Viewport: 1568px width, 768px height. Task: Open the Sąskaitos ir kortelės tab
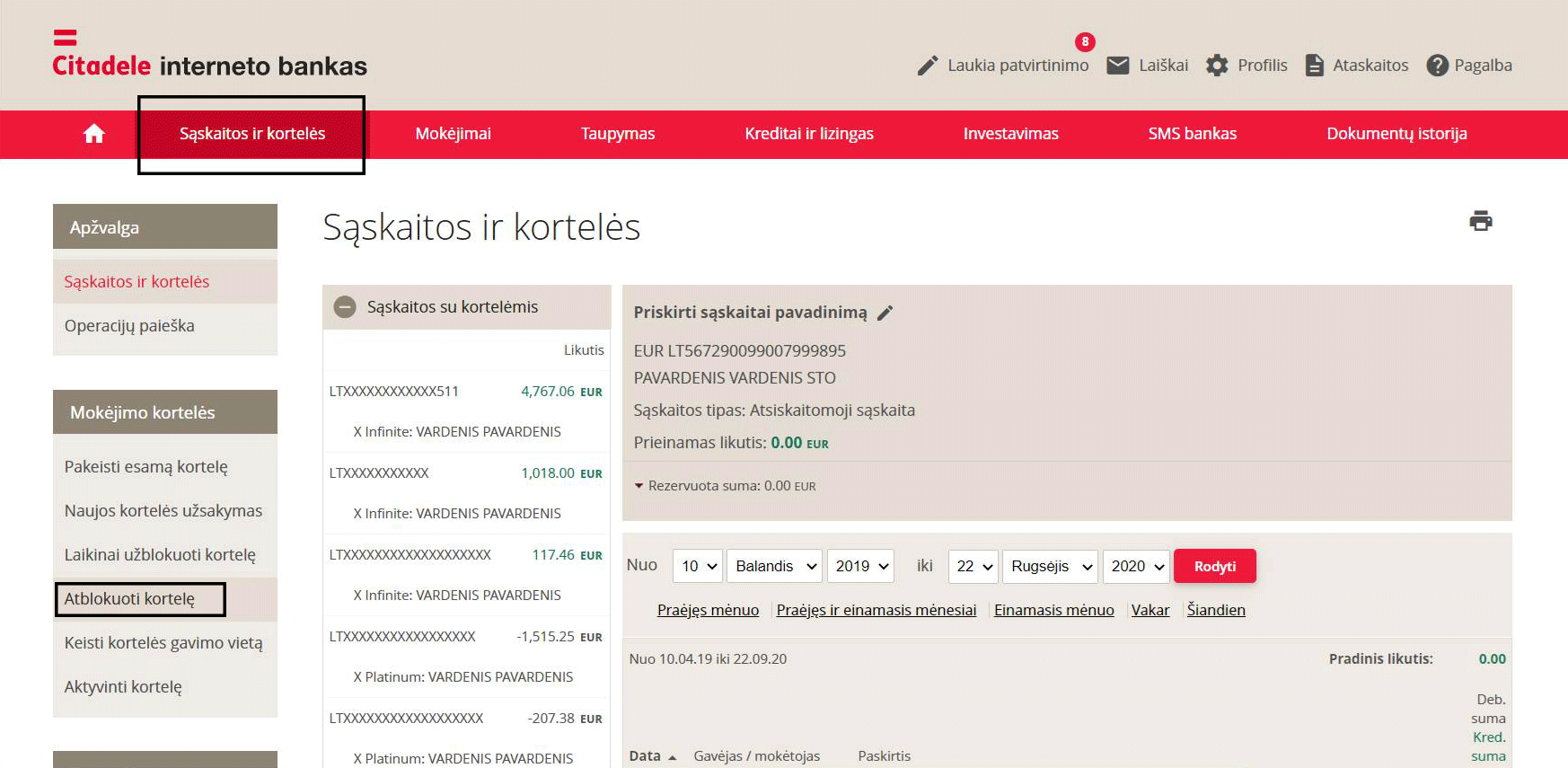coord(252,134)
